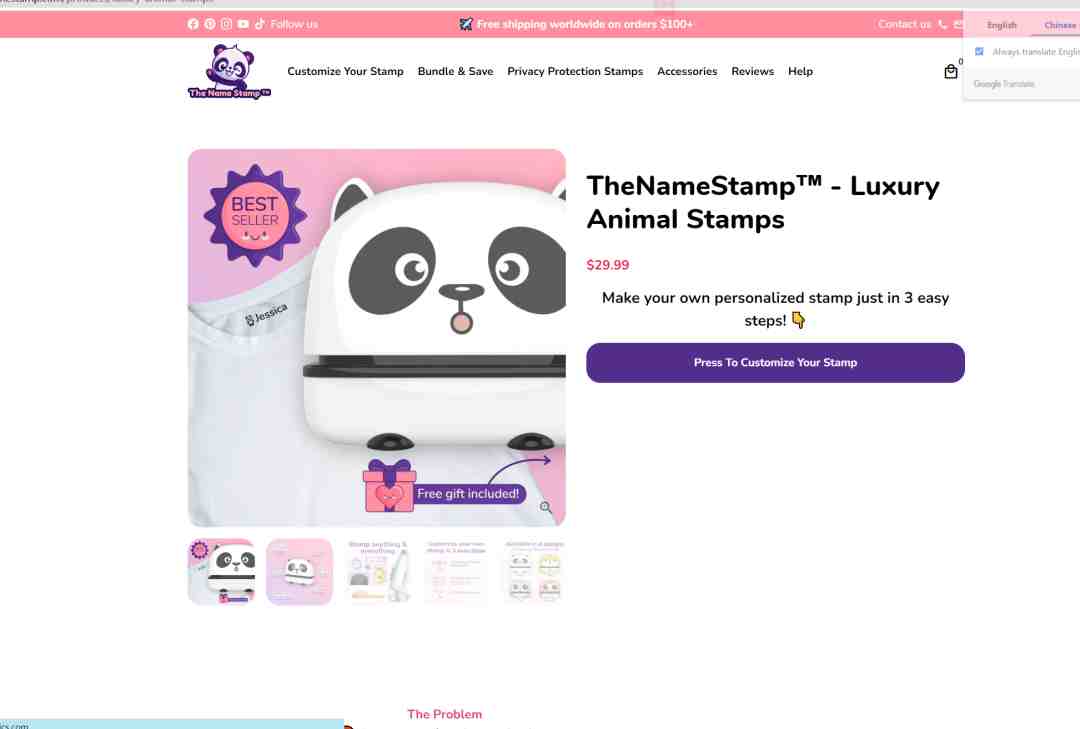Screen dimensions: 1080x729
Task: Go to the Reviews page
Action: [752, 72]
